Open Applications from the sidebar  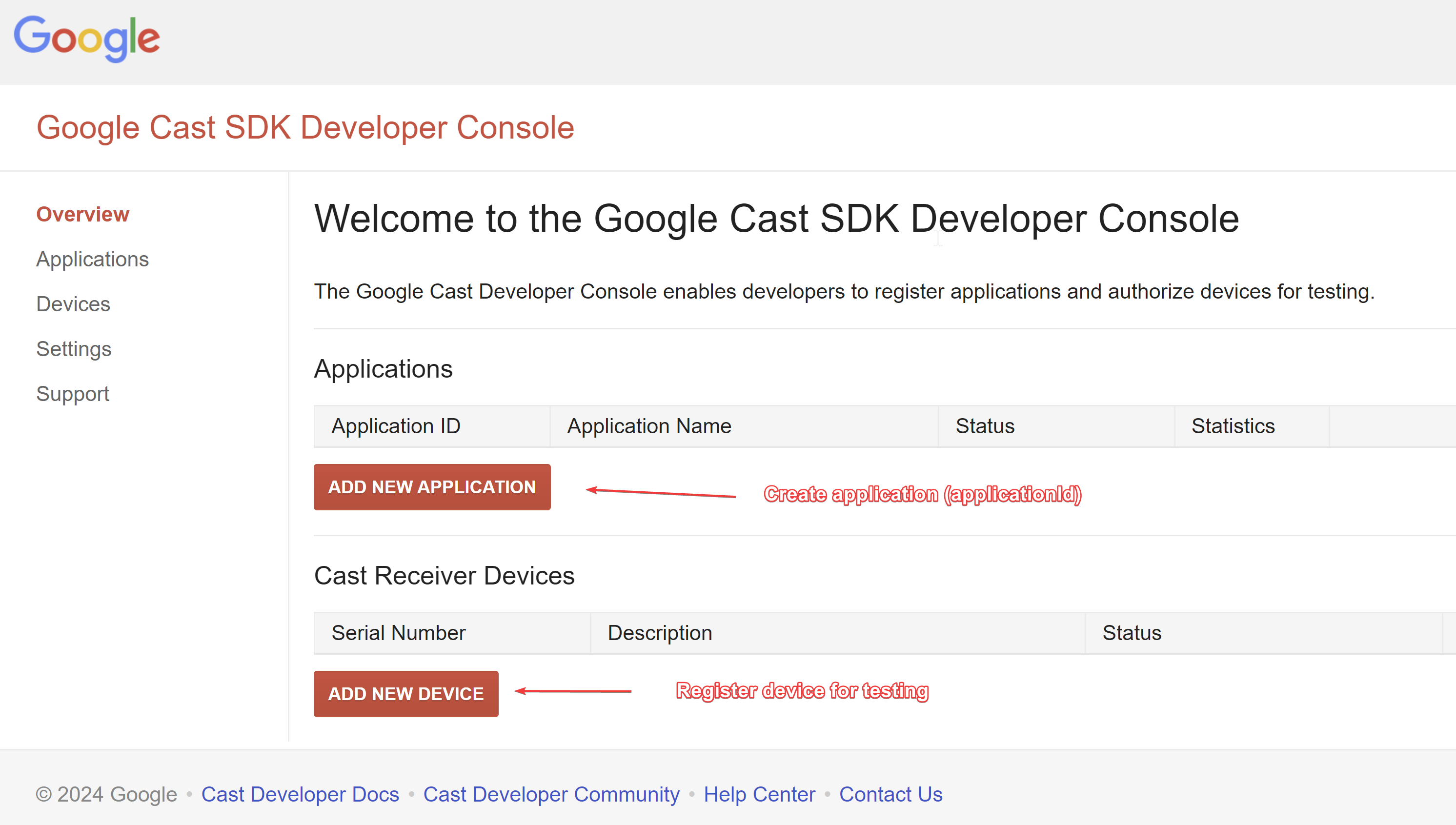(x=92, y=259)
